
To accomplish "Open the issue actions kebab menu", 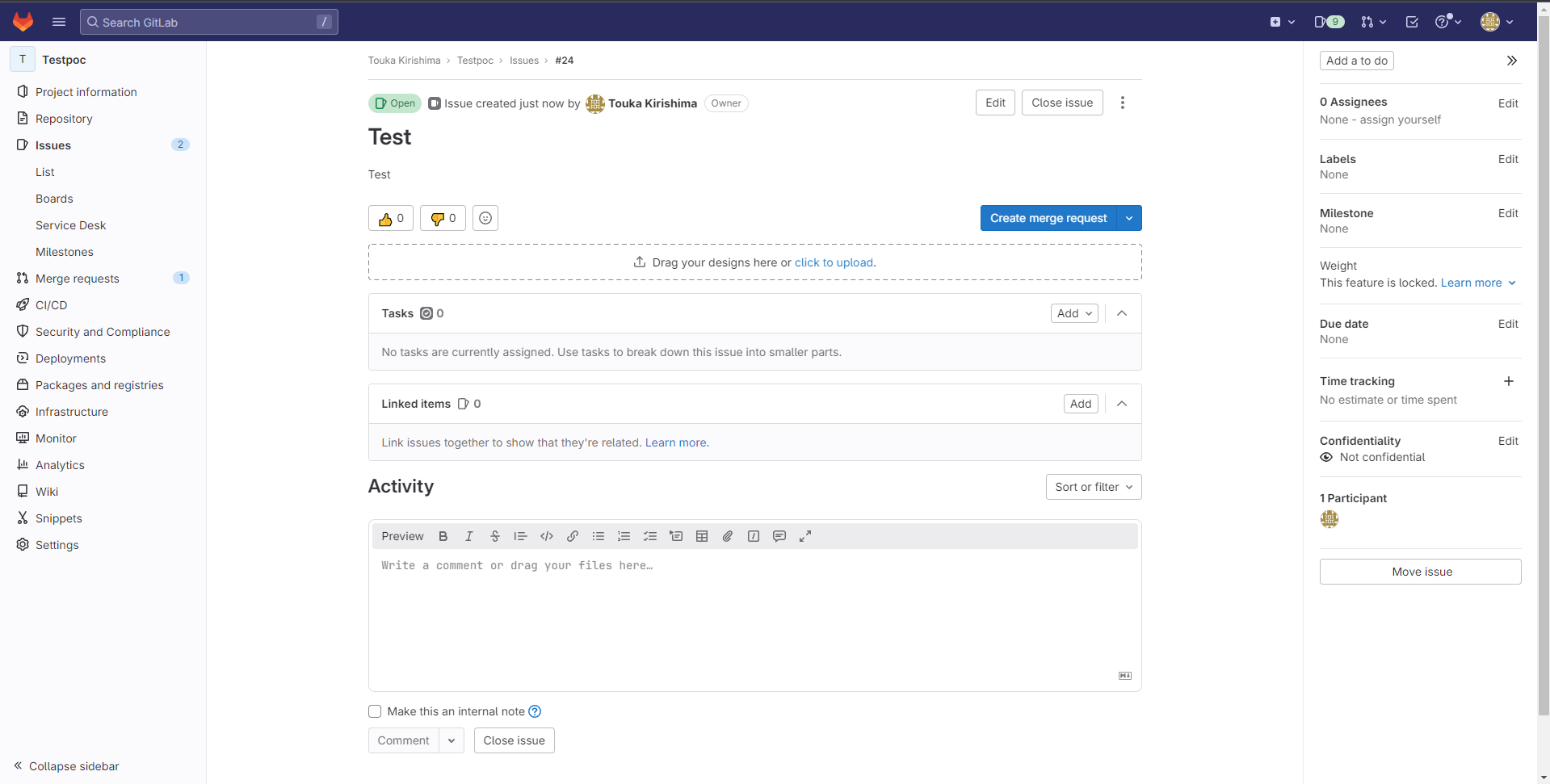I will (x=1122, y=103).
